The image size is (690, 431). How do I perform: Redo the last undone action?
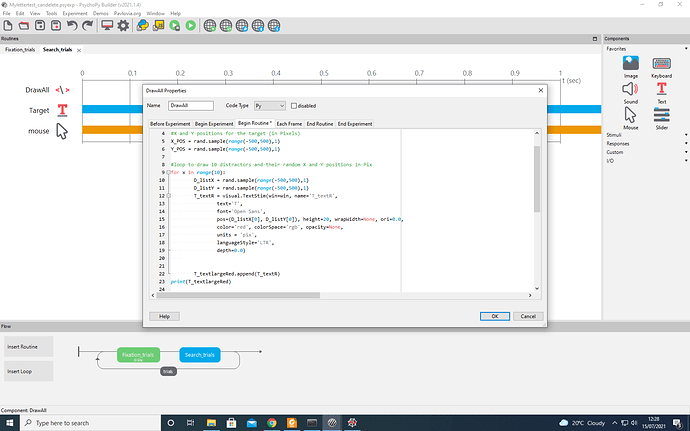[x=88, y=26]
